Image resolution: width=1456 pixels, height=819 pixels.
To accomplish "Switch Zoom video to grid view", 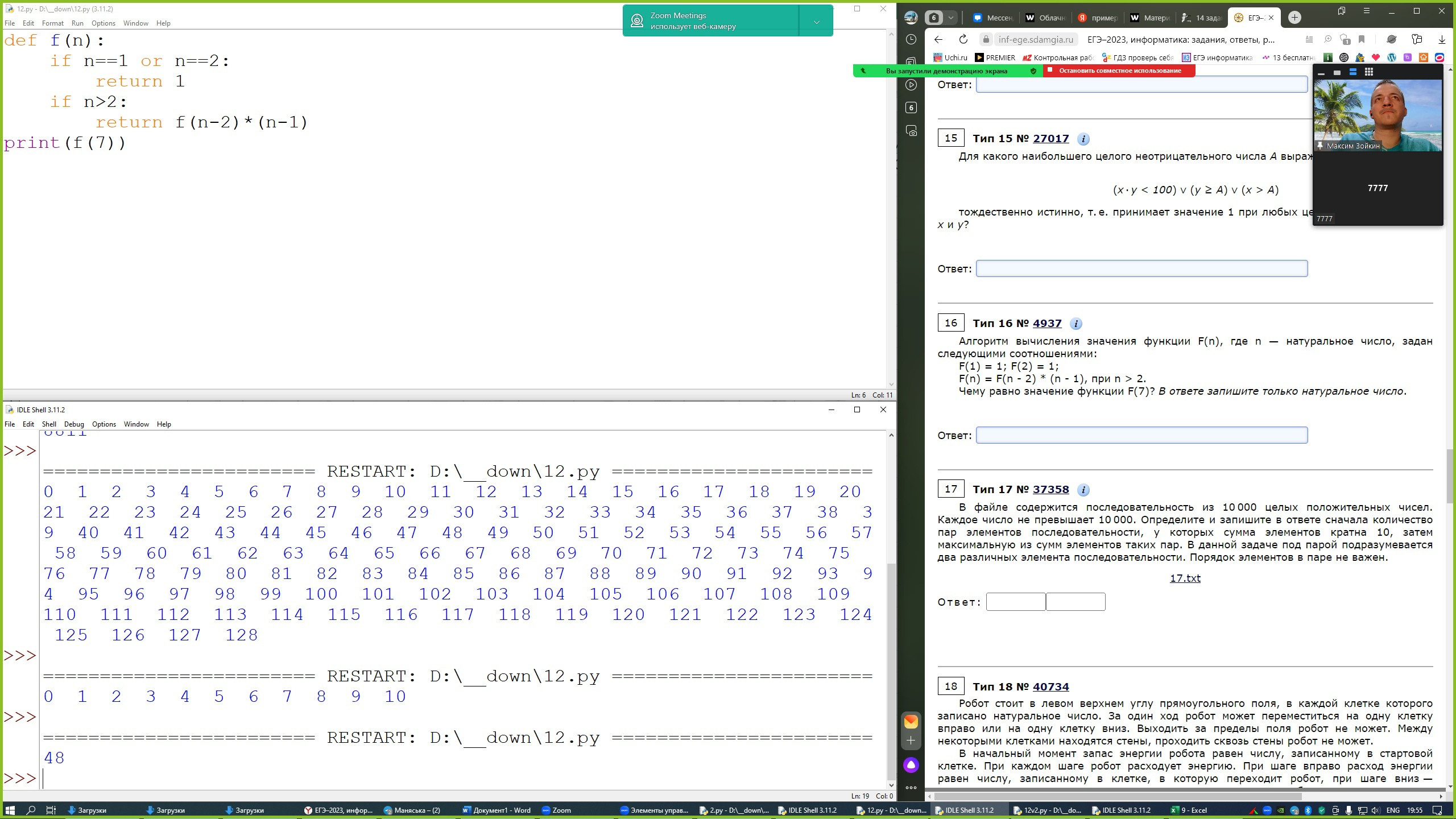I will click(1369, 72).
